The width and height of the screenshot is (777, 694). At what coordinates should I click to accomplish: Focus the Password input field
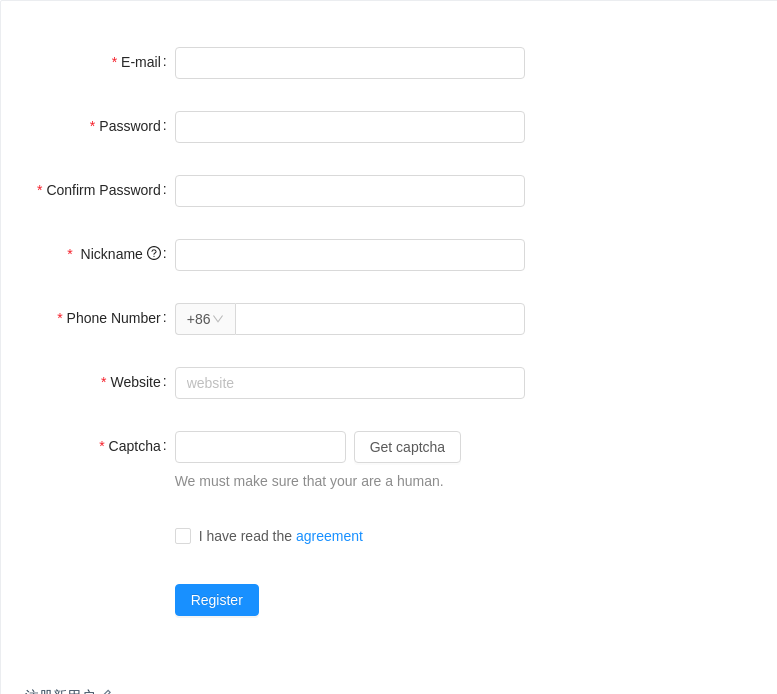click(350, 127)
